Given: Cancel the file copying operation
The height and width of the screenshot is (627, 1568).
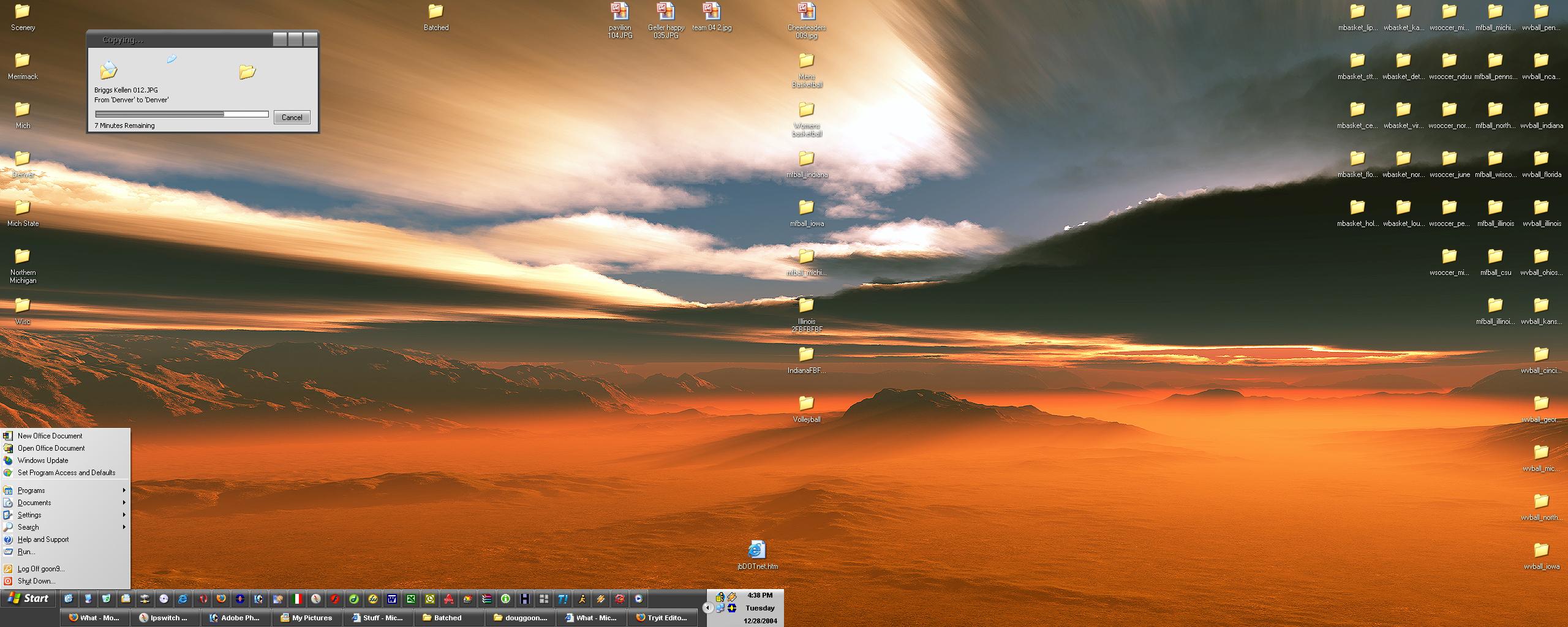Looking at the screenshot, I should [x=292, y=118].
